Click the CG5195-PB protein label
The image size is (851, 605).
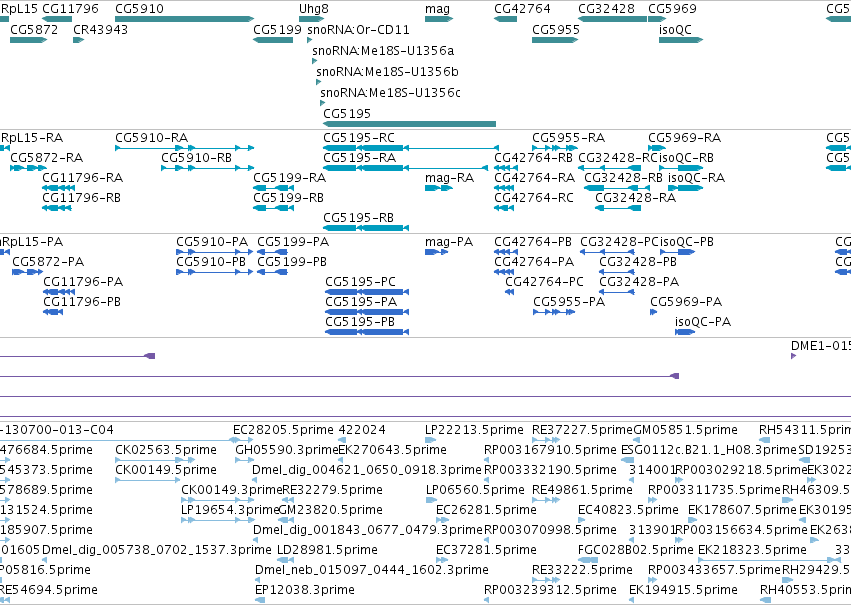tap(360, 322)
